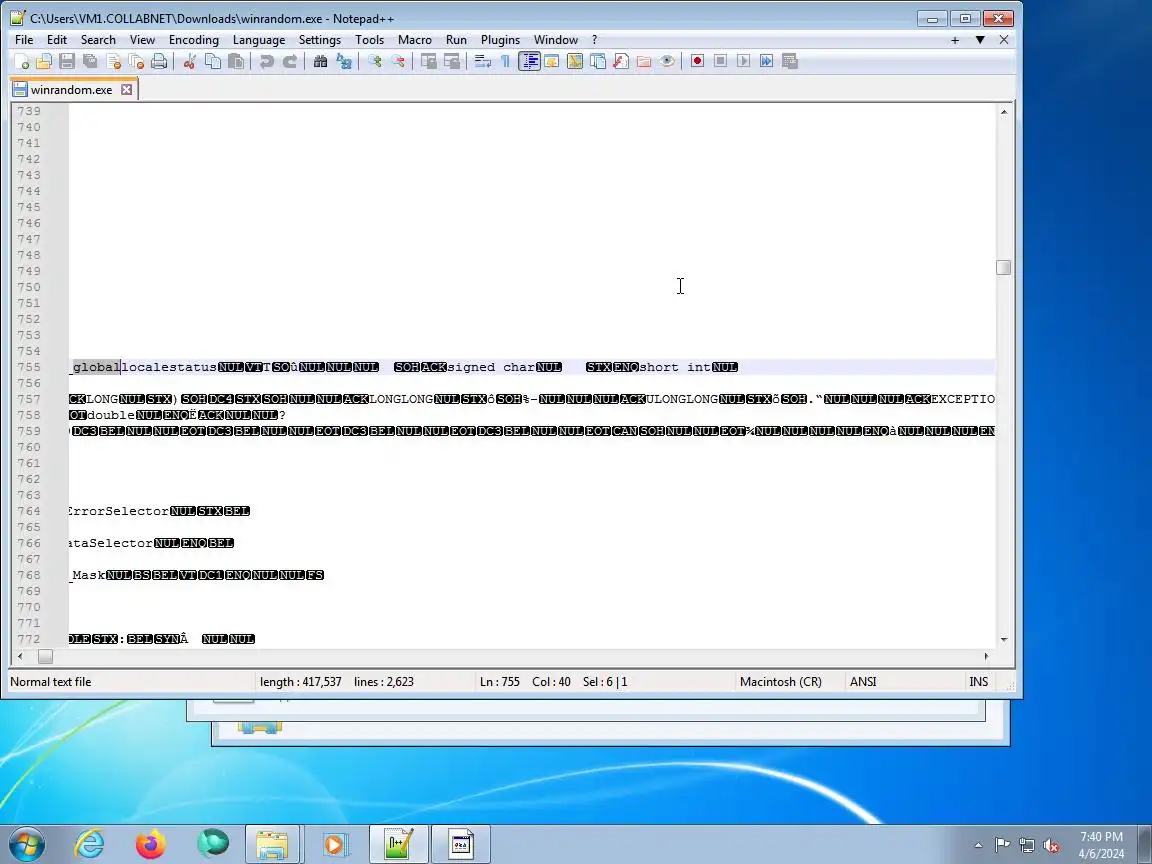Click the vertical scrollbar thumb
The height and width of the screenshot is (864, 1152).
1004,267
